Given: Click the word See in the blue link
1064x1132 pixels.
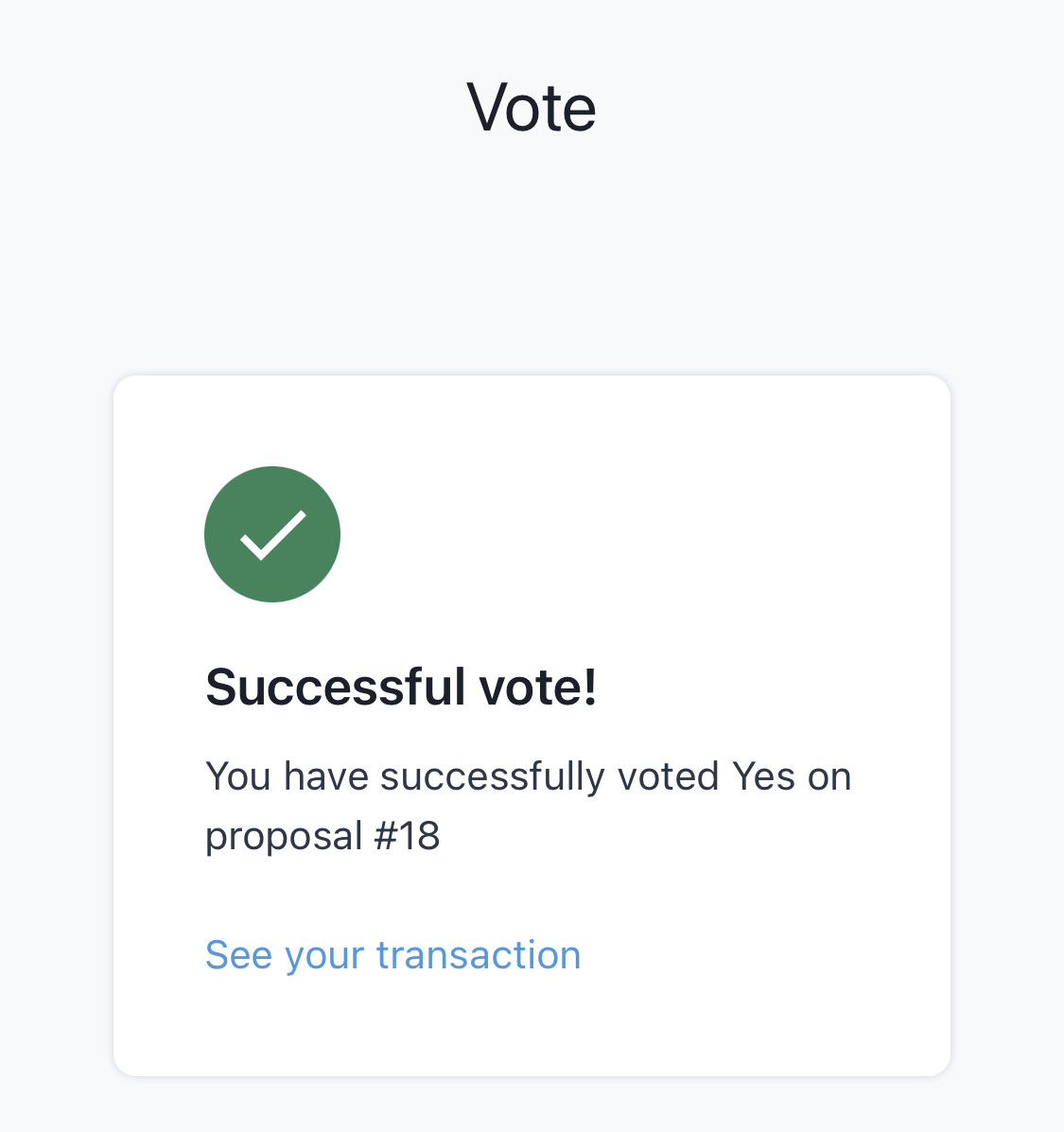Looking at the screenshot, I should click(x=238, y=955).
